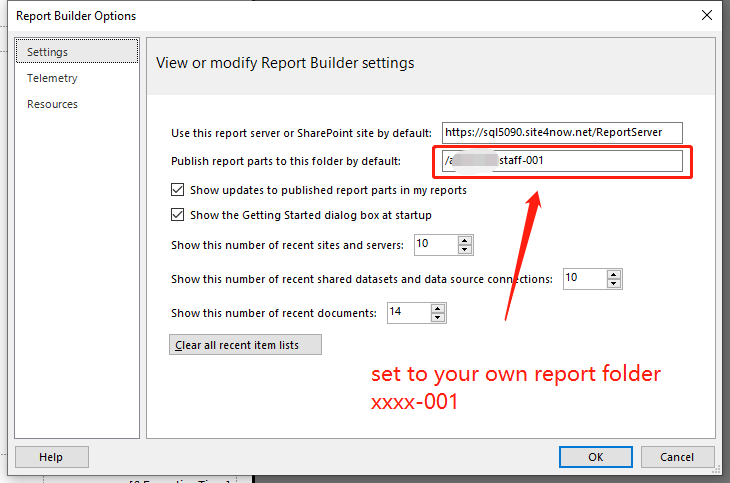Decrease recent sites and servers count
Viewport: 730px width, 483px height.
(464, 249)
